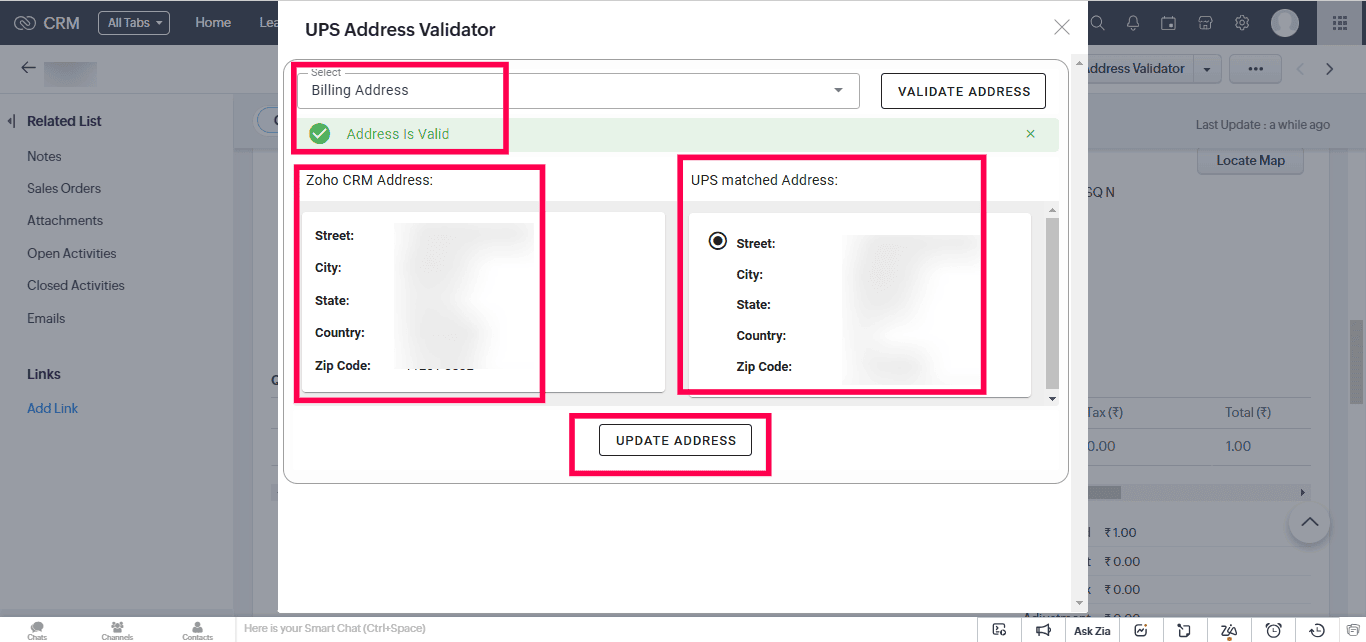1366x642 pixels.
Task: Open Closed Activities related list
Action: click(76, 285)
